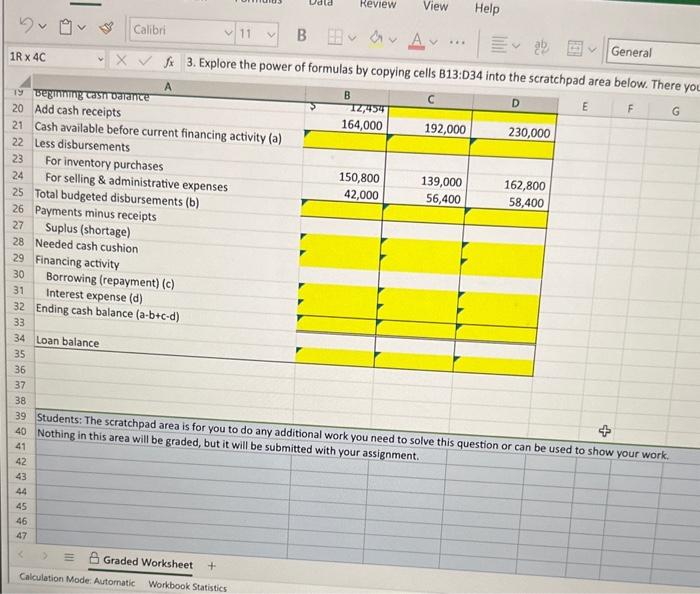Apply the red font color A
The width and height of the screenshot is (700, 594).
pyautogui.click(x=416, y=40)
